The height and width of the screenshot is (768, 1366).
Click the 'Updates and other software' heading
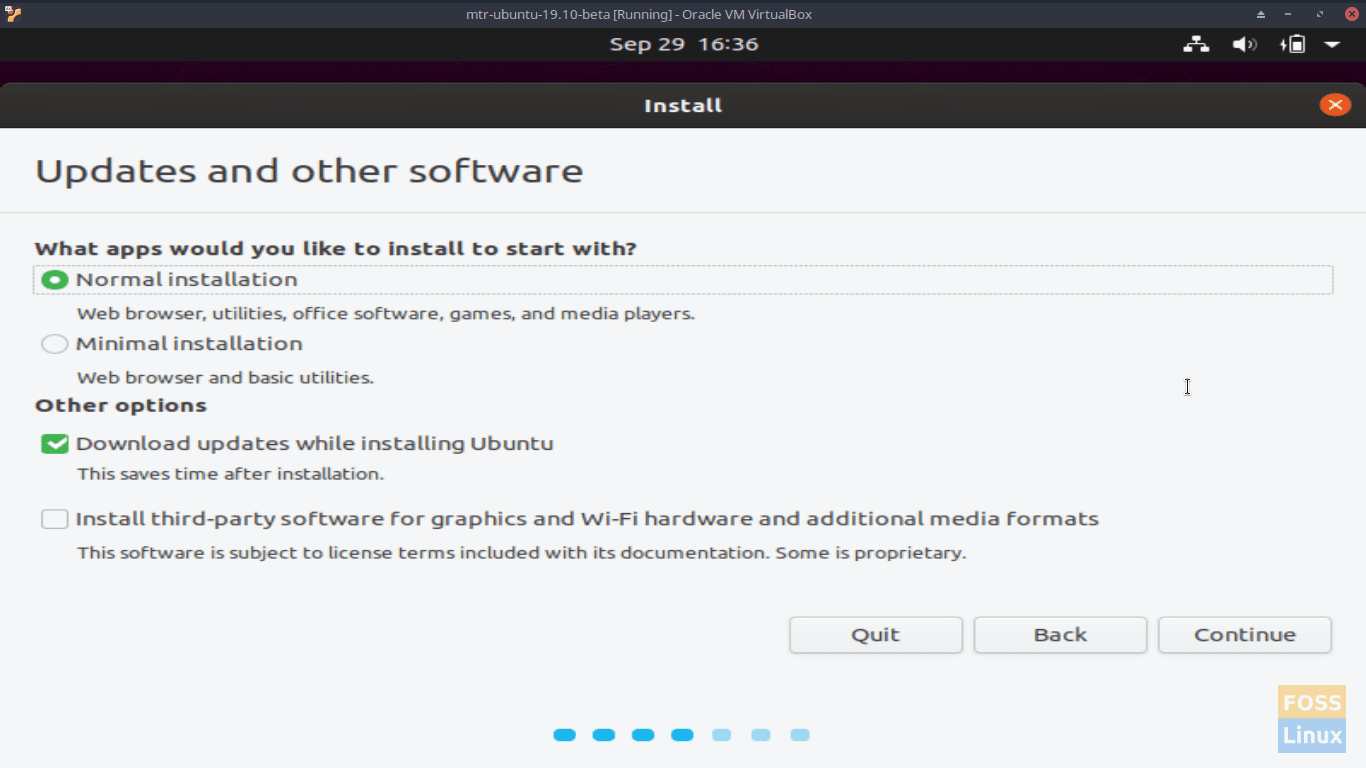pos(309,171)
